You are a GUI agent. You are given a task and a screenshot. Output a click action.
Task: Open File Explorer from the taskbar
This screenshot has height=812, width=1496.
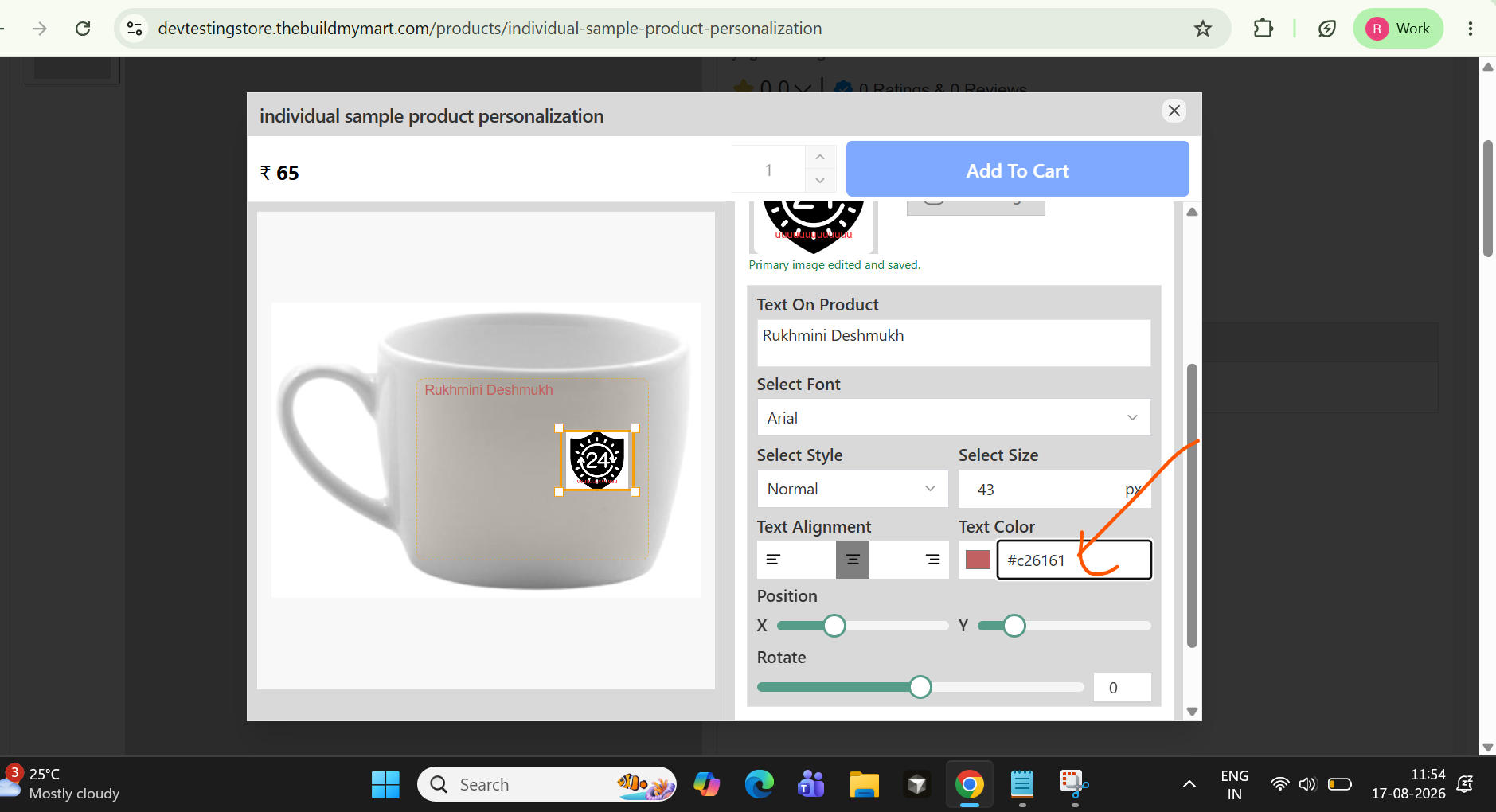[864, 785]
